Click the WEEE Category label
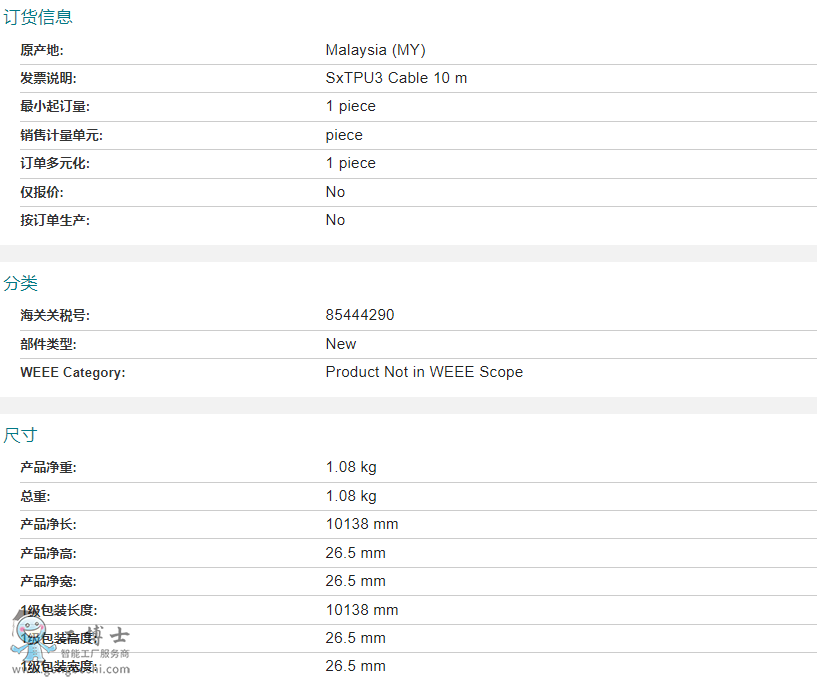 click(x=72, y=372)
